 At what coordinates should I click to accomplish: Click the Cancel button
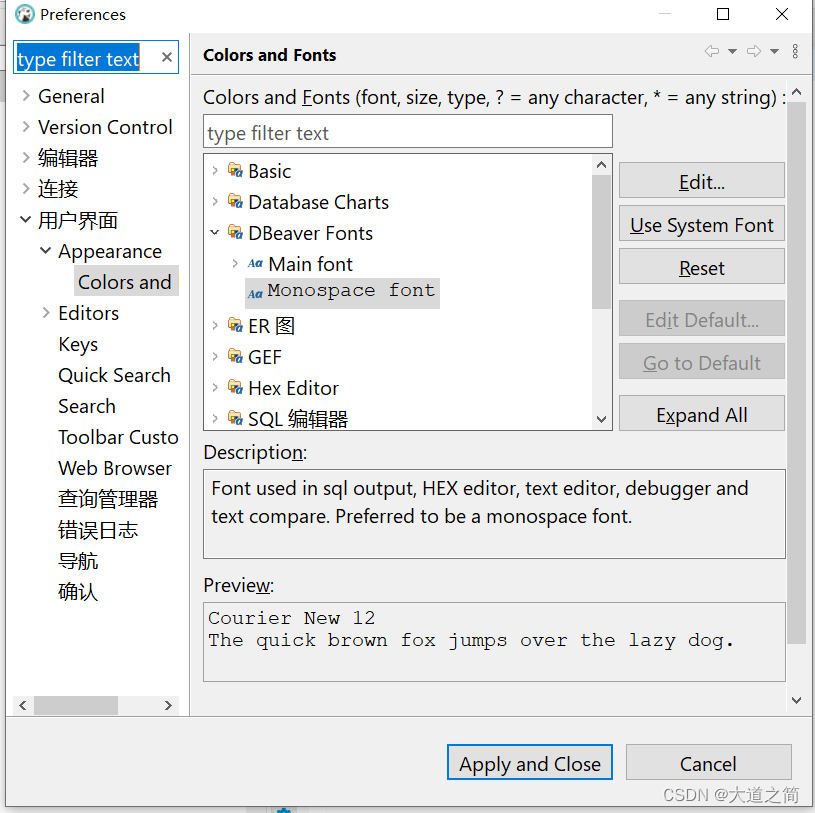click(708, 763)
